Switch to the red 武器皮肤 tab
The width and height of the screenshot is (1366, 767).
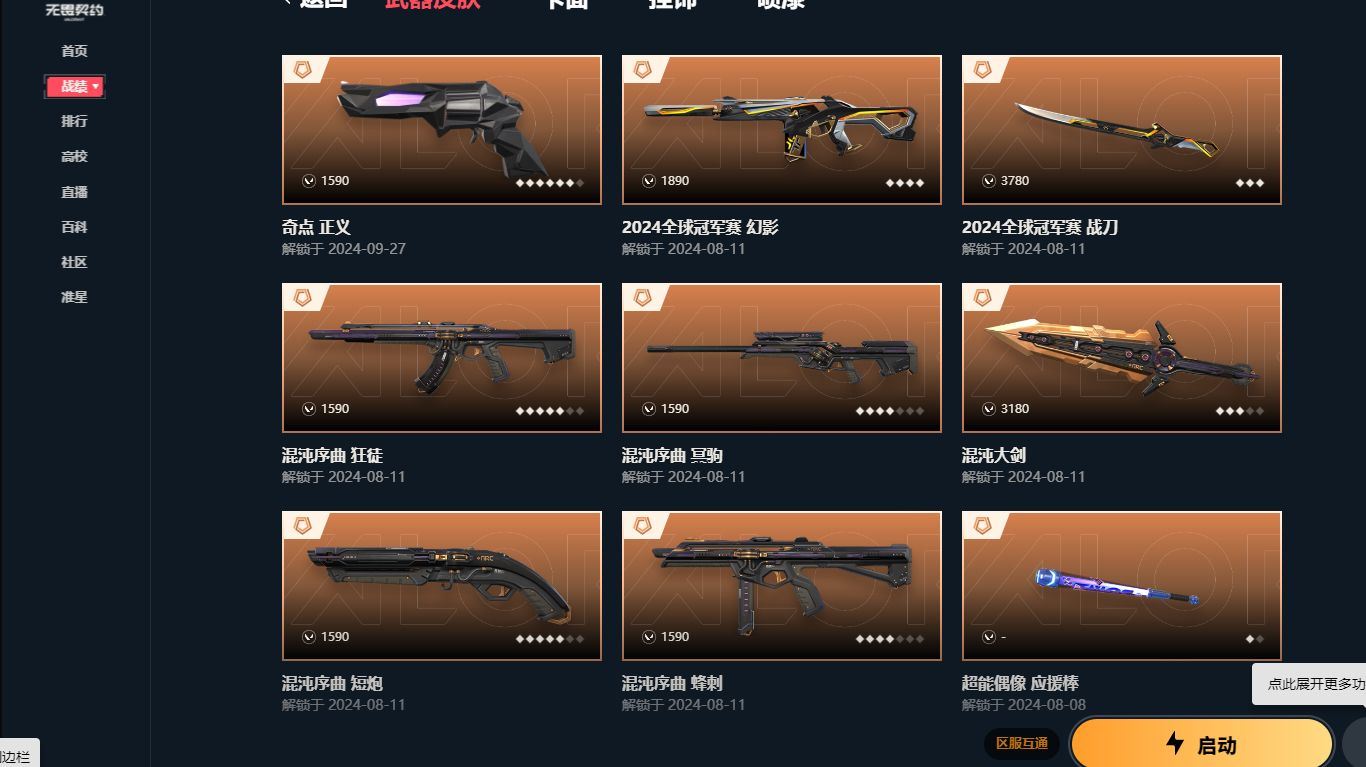(x=432, y=3)
